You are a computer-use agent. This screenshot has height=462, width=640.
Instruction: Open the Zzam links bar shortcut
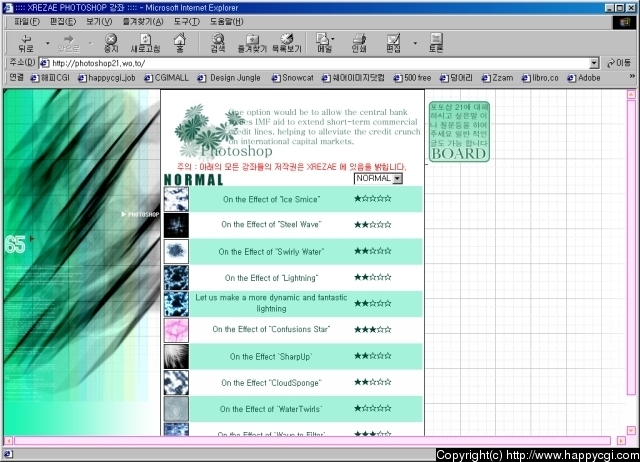click(497, 78)
